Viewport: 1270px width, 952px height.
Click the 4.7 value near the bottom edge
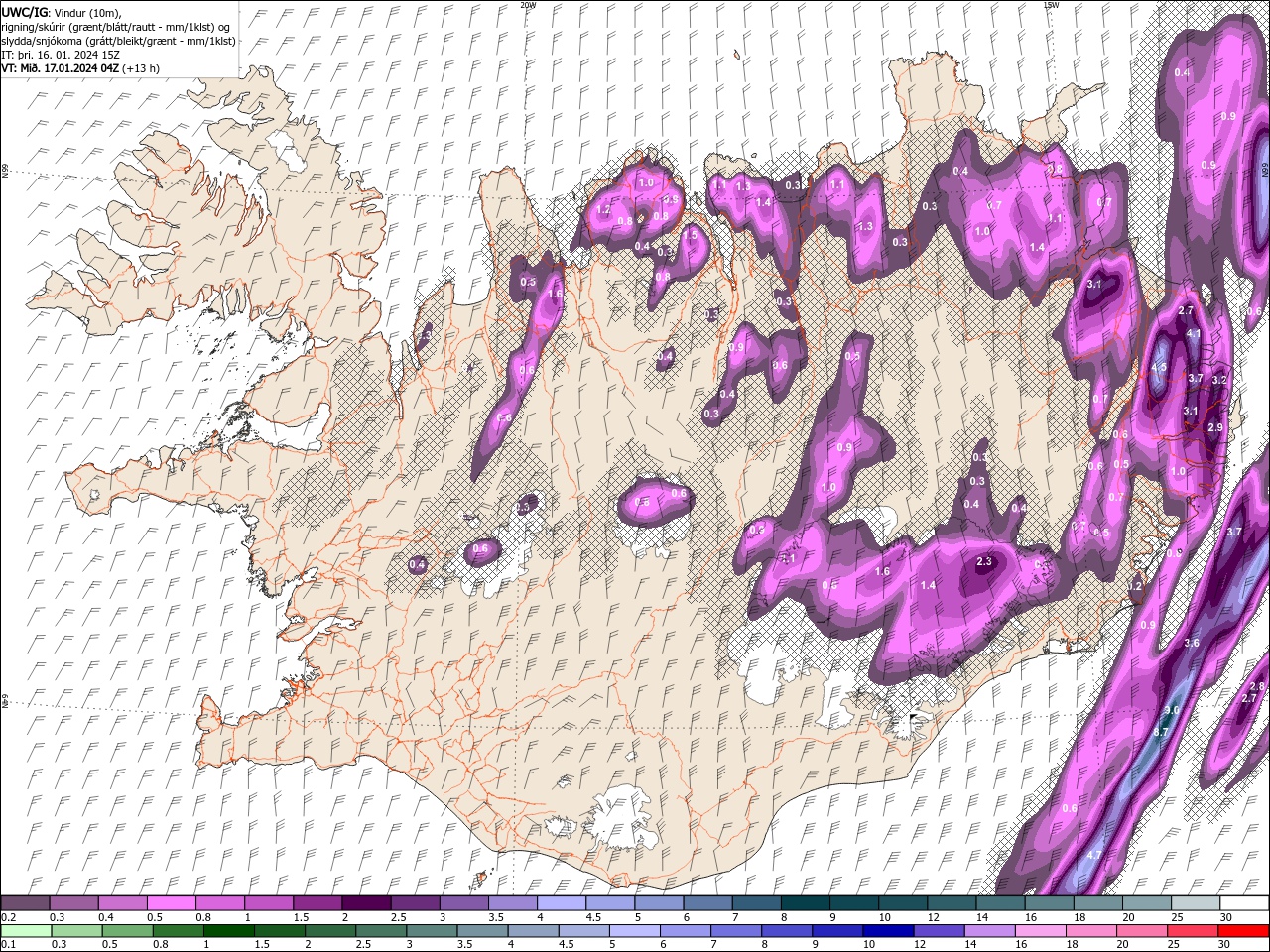[x=1094, y=854]
